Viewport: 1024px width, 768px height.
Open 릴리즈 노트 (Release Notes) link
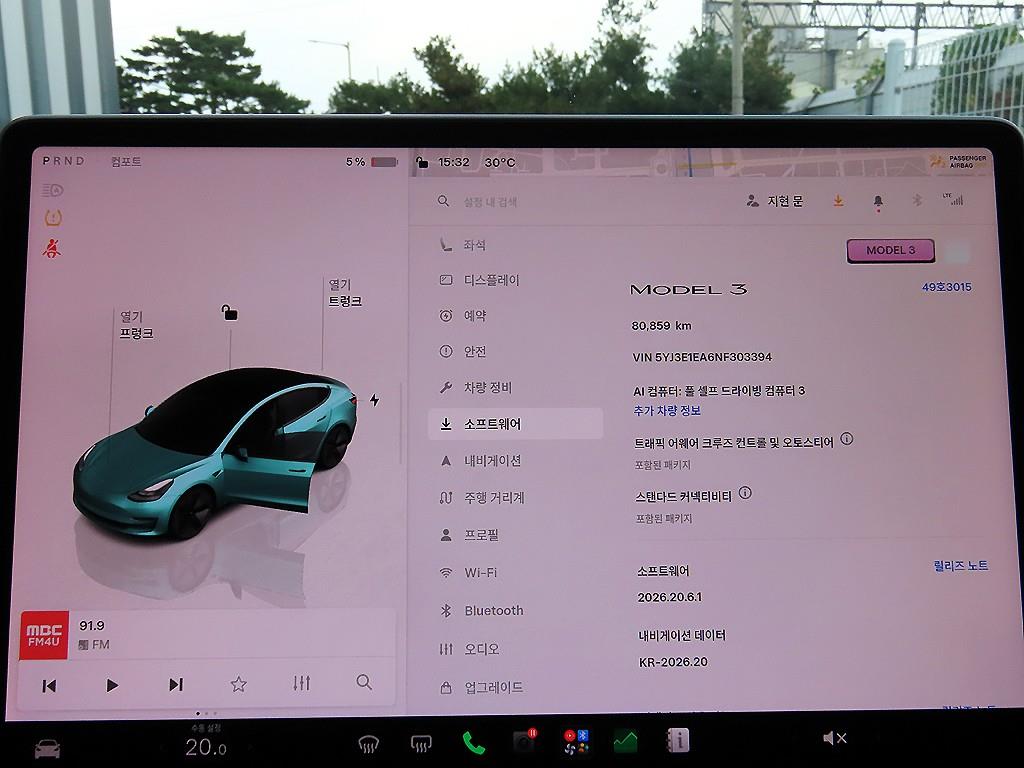point(961,566)
